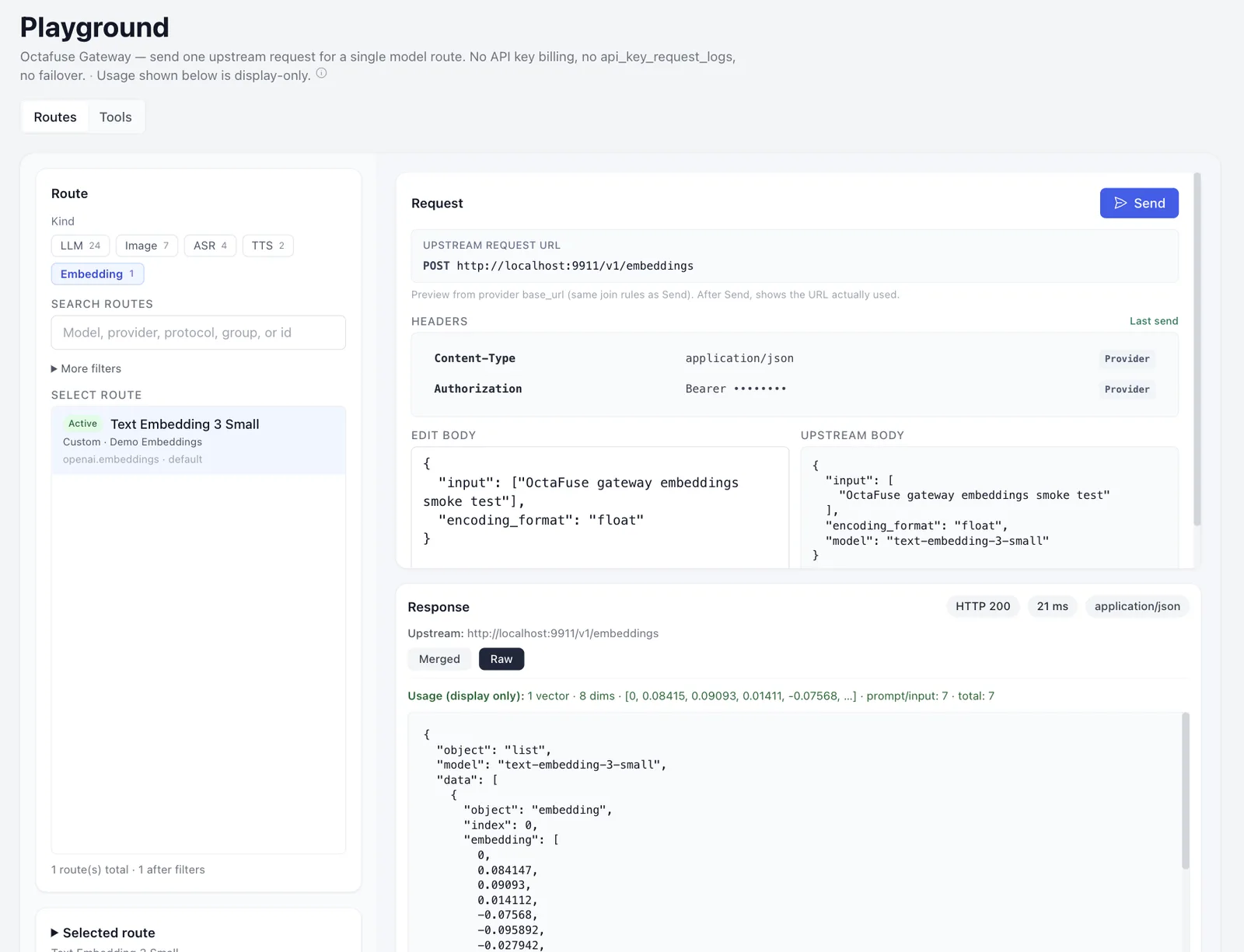The image size is (1244, 952).
Task: Expand the More filters disclosure triangle
Action: pyautogui.click(x=54, y=368)
